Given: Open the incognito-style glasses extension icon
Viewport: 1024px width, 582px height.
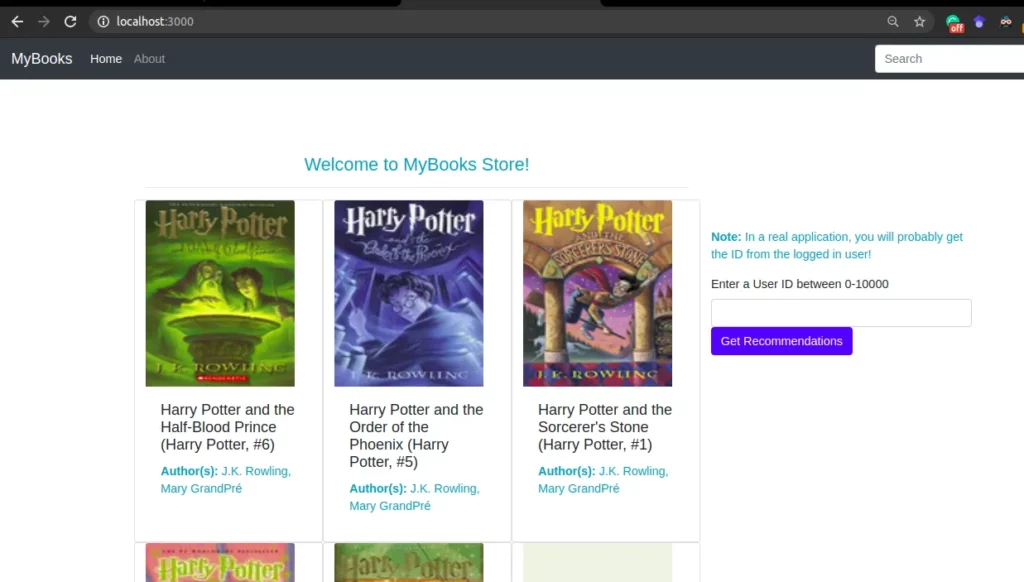Looking at the screenshot, I should 1006,22.
